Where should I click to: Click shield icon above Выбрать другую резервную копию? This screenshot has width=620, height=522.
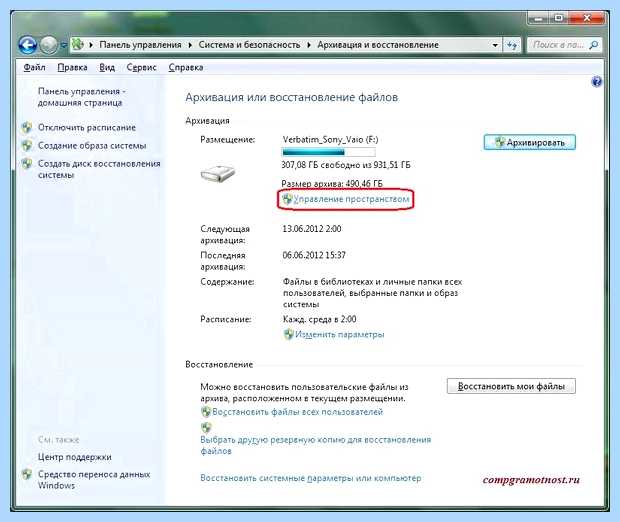point(206,427)
